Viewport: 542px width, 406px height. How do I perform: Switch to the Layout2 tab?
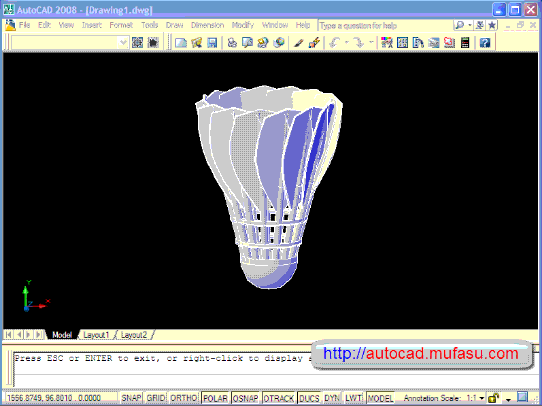[x=134, y=335]
